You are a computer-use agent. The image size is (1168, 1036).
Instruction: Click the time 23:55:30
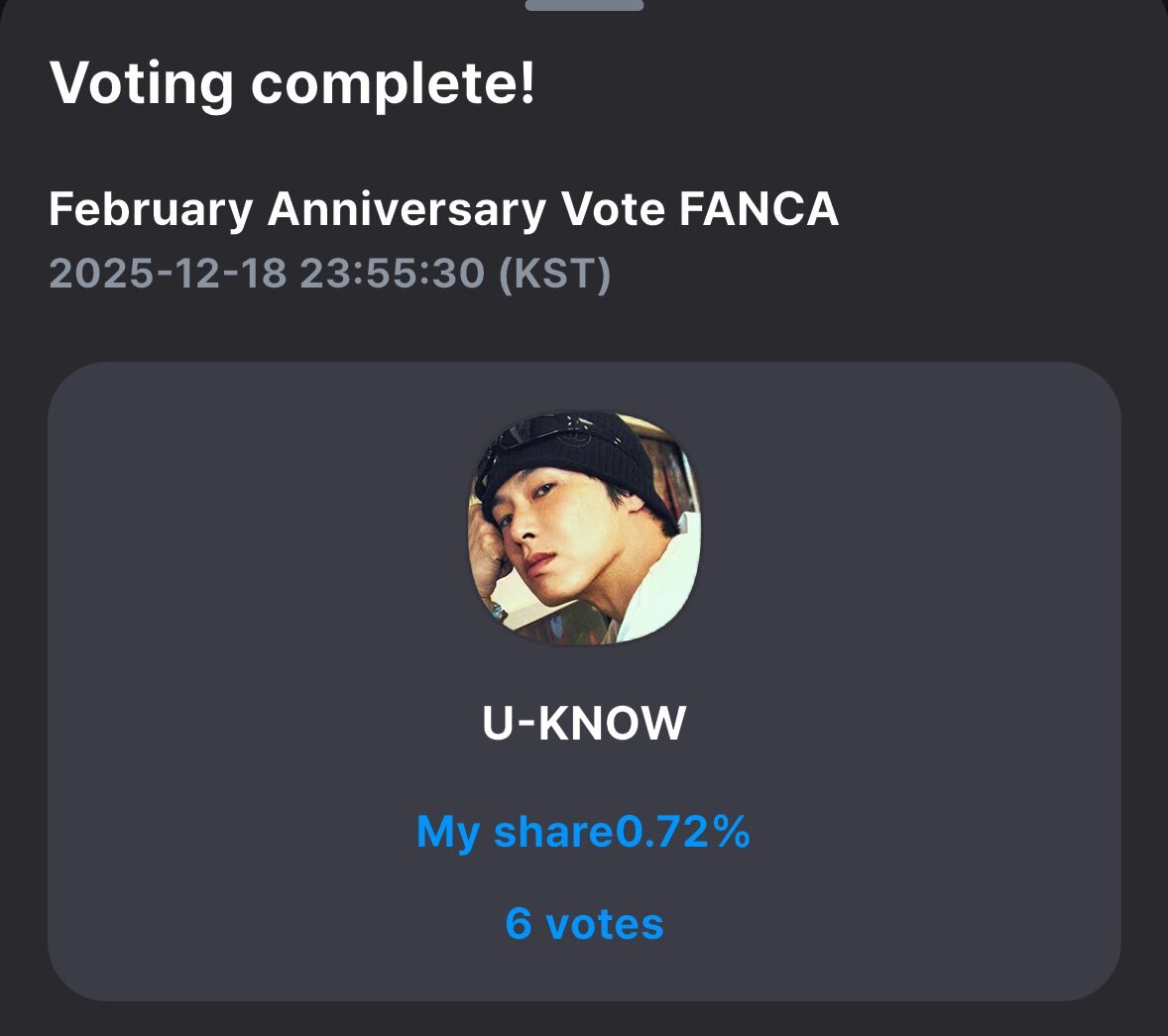(392, 274)
